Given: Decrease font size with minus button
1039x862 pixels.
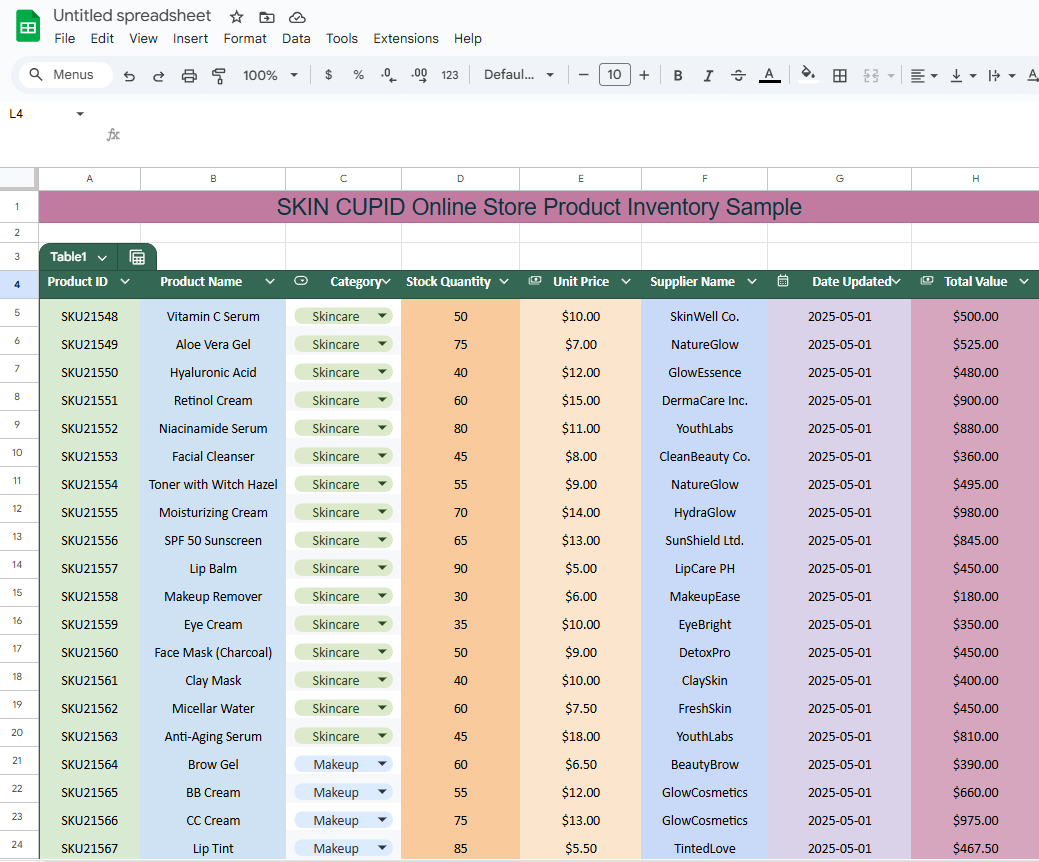Looking at the screenshot, I should tap(583, 75).
